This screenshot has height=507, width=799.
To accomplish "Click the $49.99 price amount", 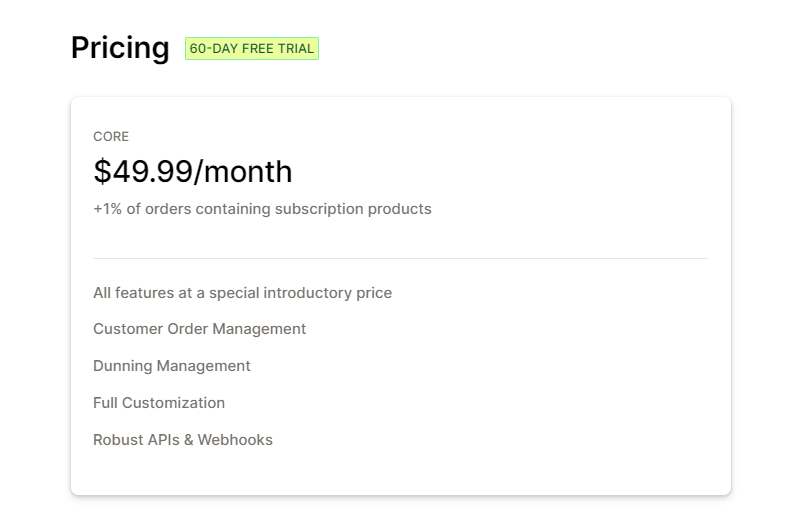I will [x=143, y=171].
